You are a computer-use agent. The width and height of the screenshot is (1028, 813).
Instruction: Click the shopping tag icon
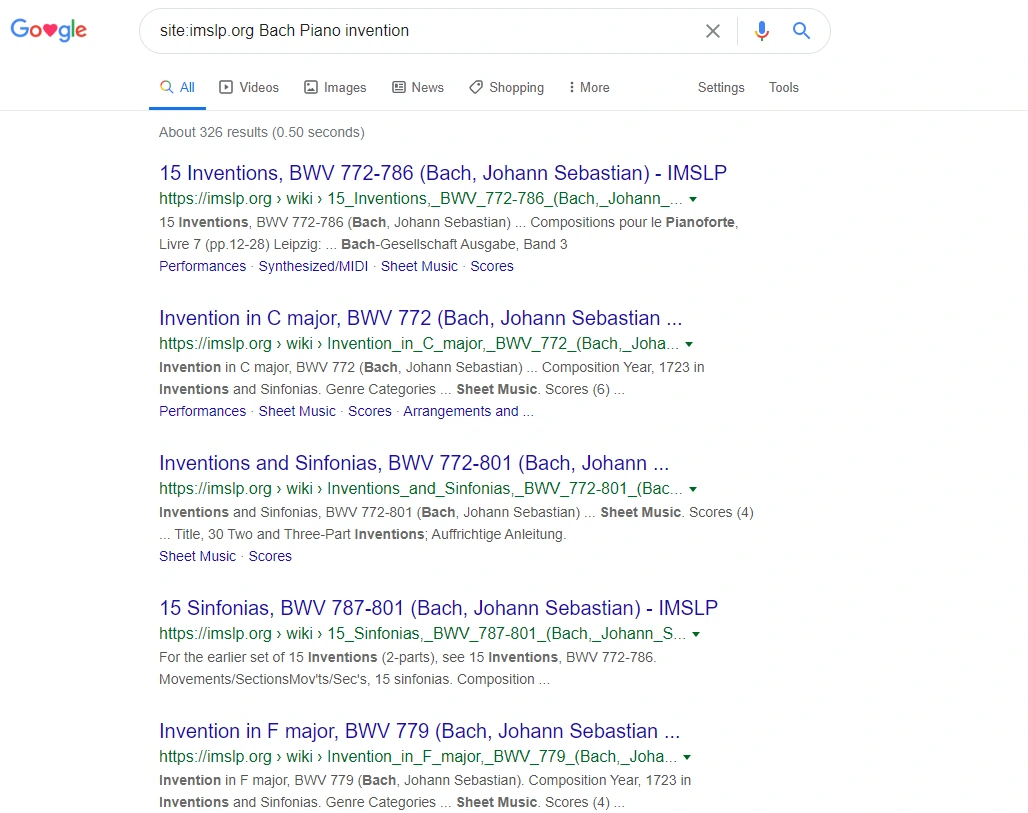tap(474, 87)
